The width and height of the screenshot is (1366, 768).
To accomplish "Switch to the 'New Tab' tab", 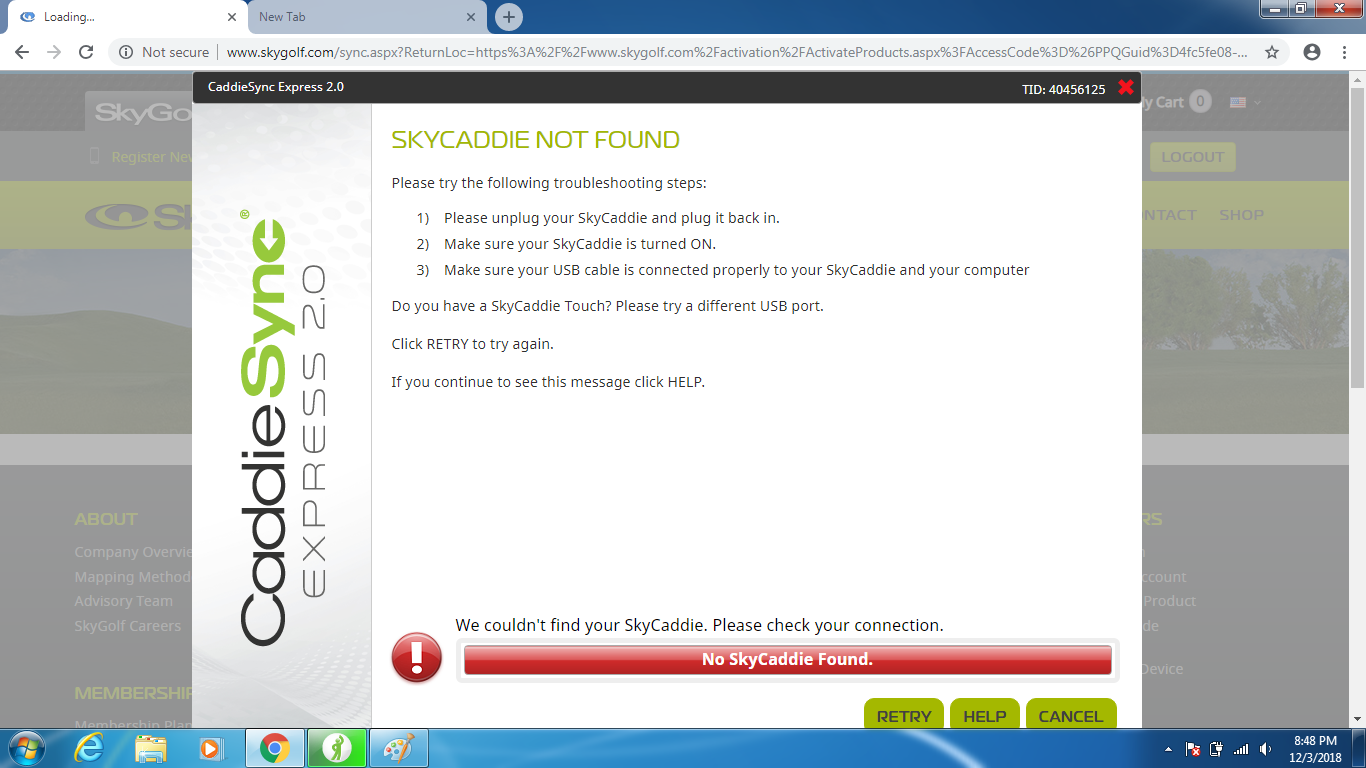I will [368, 17].
